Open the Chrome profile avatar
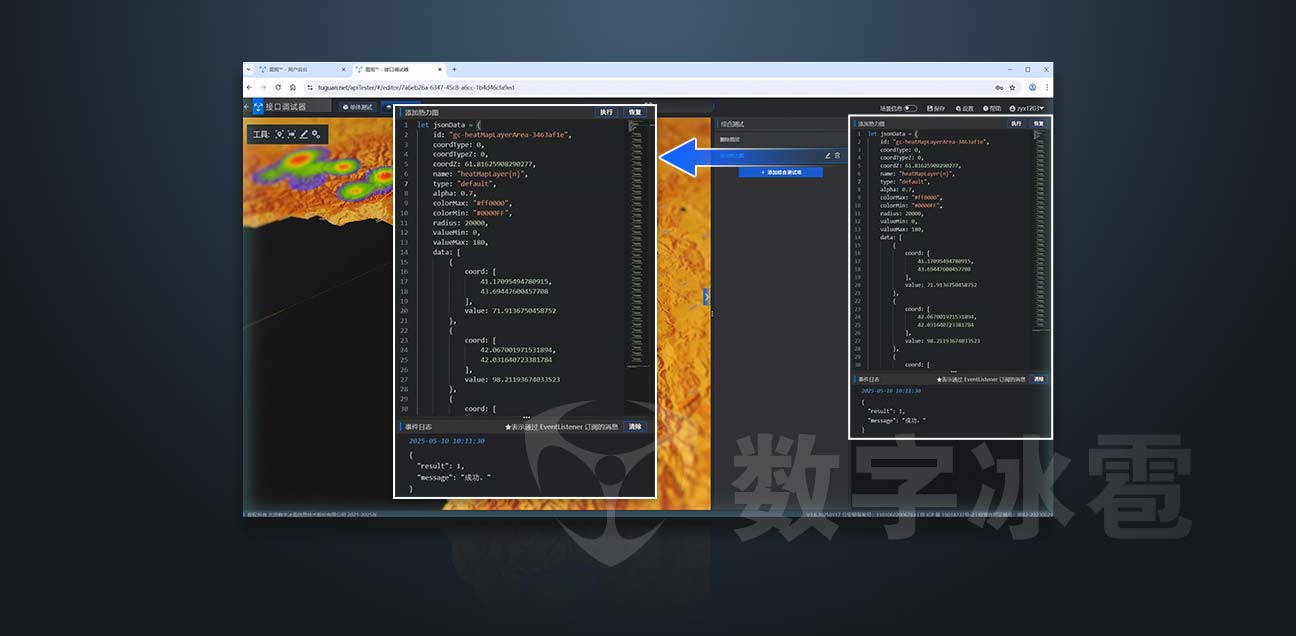1296x636 pixels. click(1032, 88)
